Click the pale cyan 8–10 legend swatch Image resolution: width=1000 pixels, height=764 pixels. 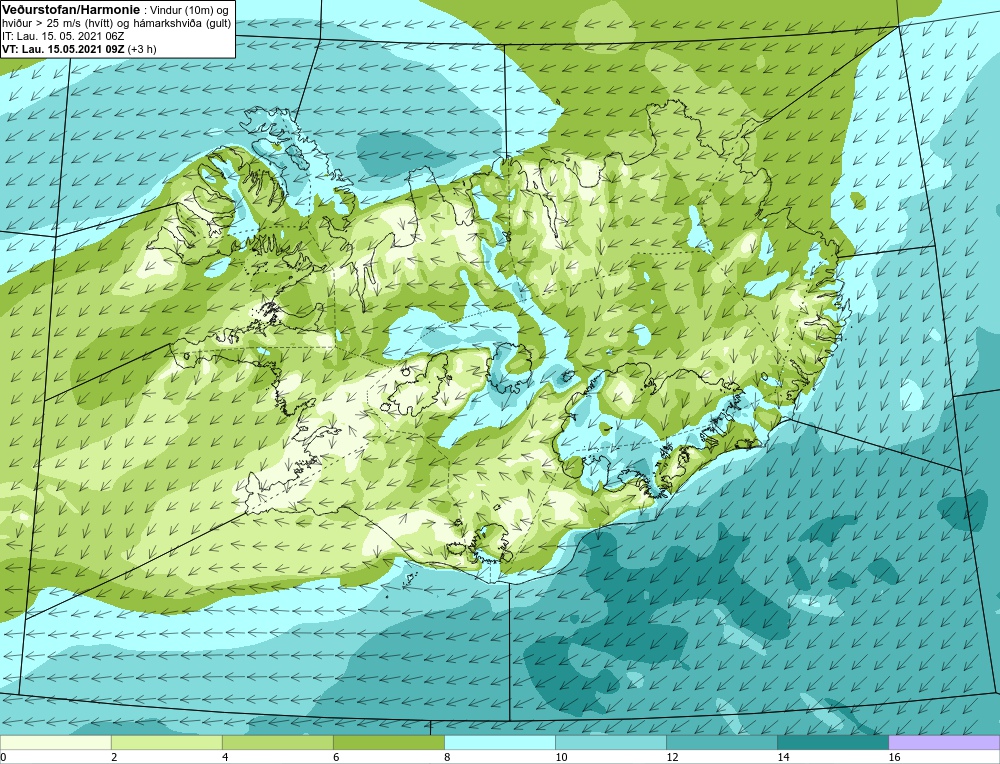tap(499, 742)
